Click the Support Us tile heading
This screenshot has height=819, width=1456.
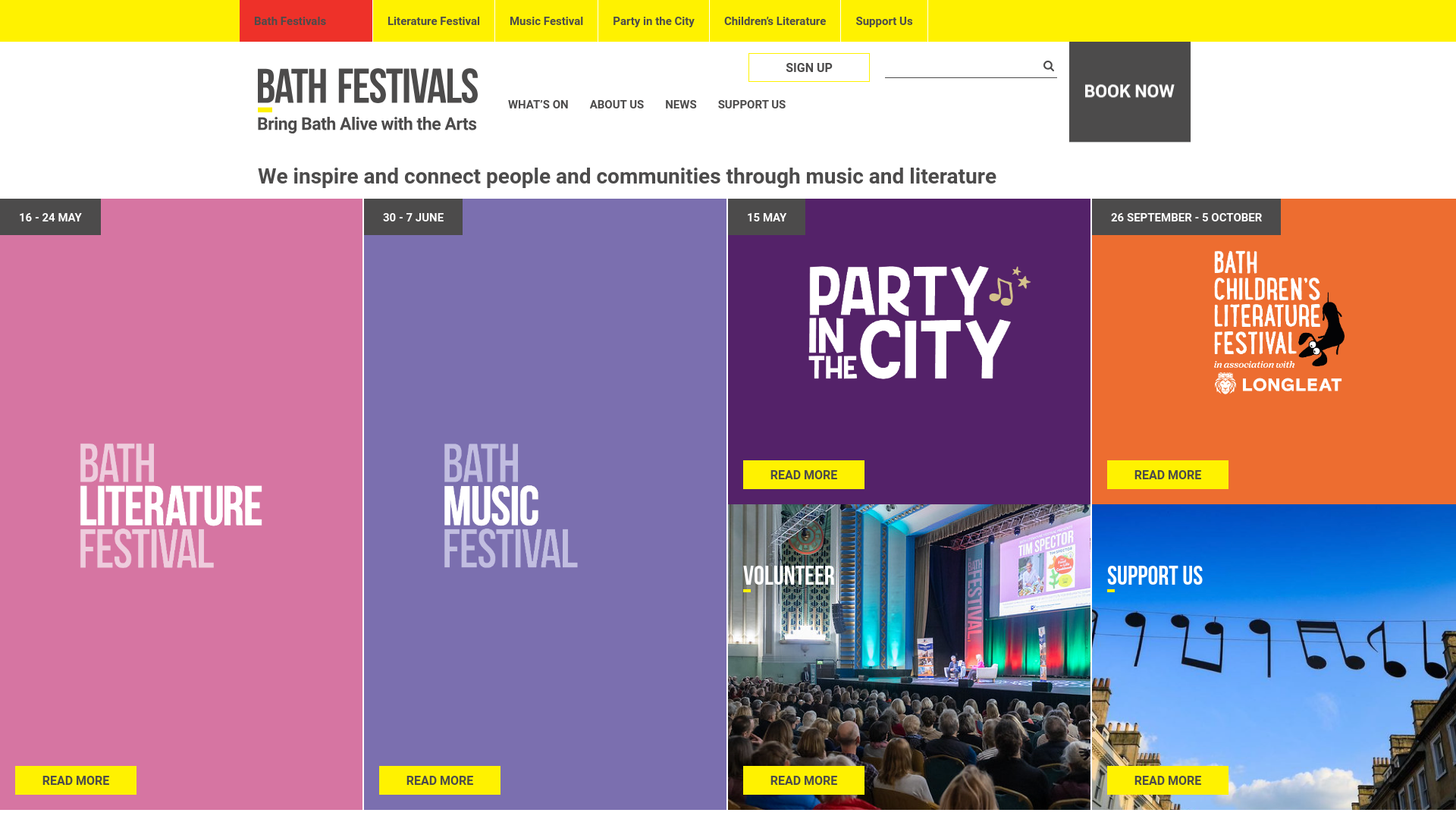click(1155, 576)
